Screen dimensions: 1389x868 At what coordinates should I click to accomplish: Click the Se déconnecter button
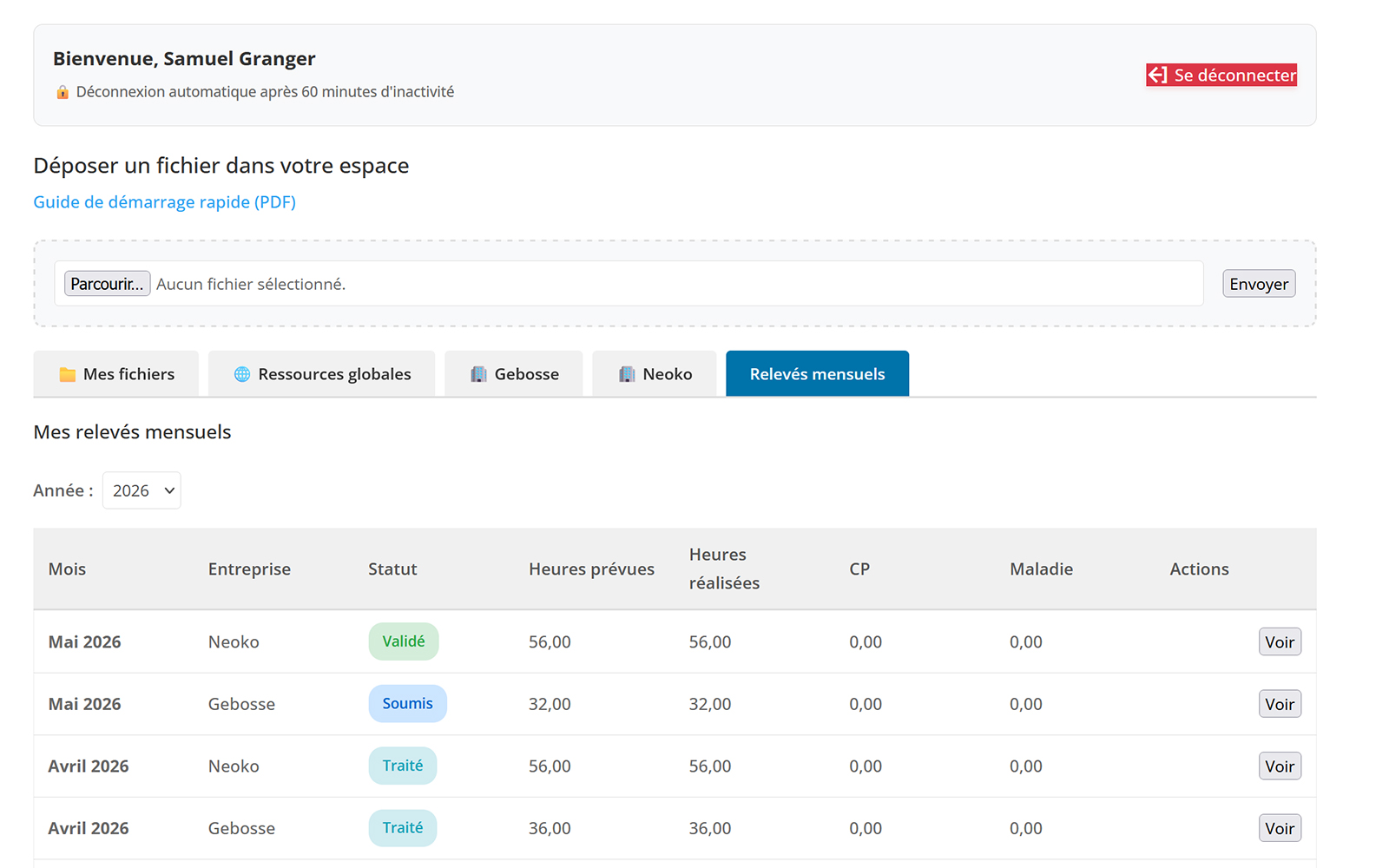click(x=1221, y=76)
